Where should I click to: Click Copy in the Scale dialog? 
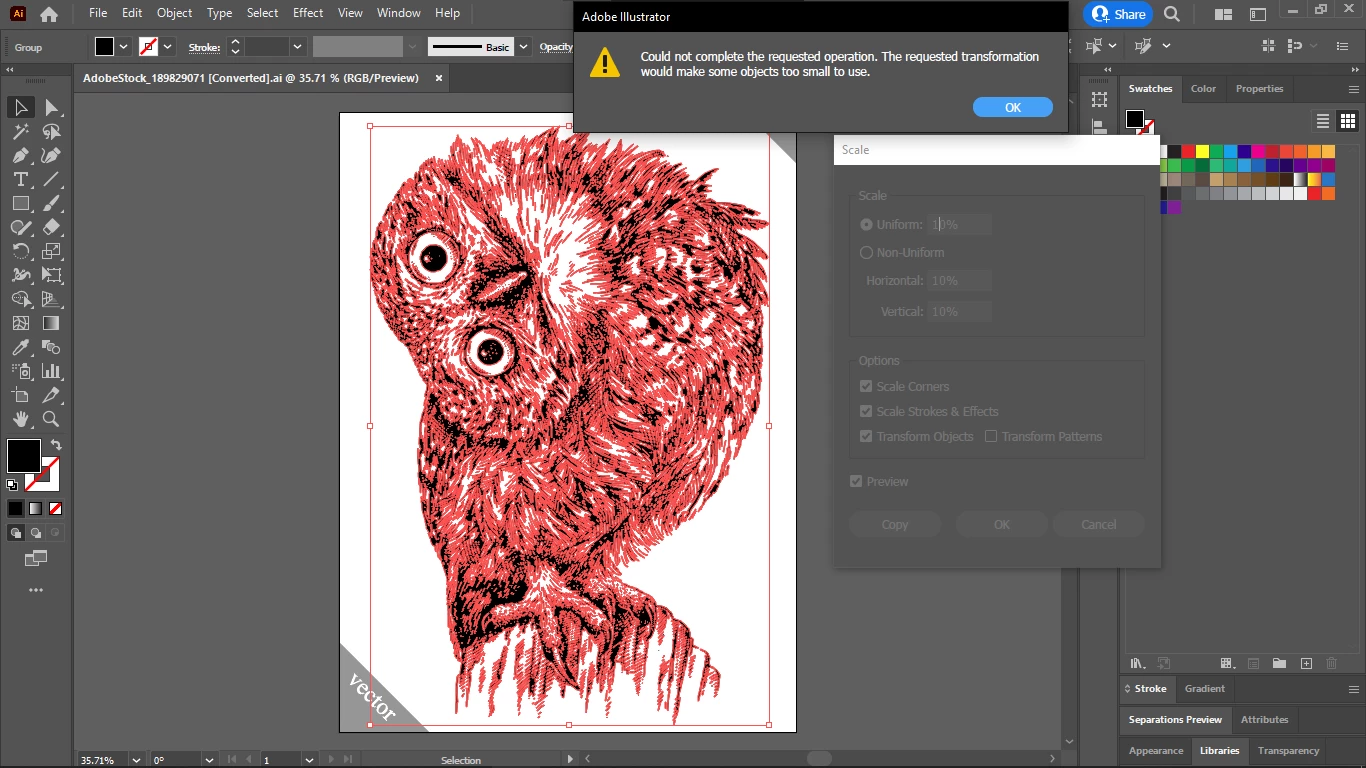(895, 524)
